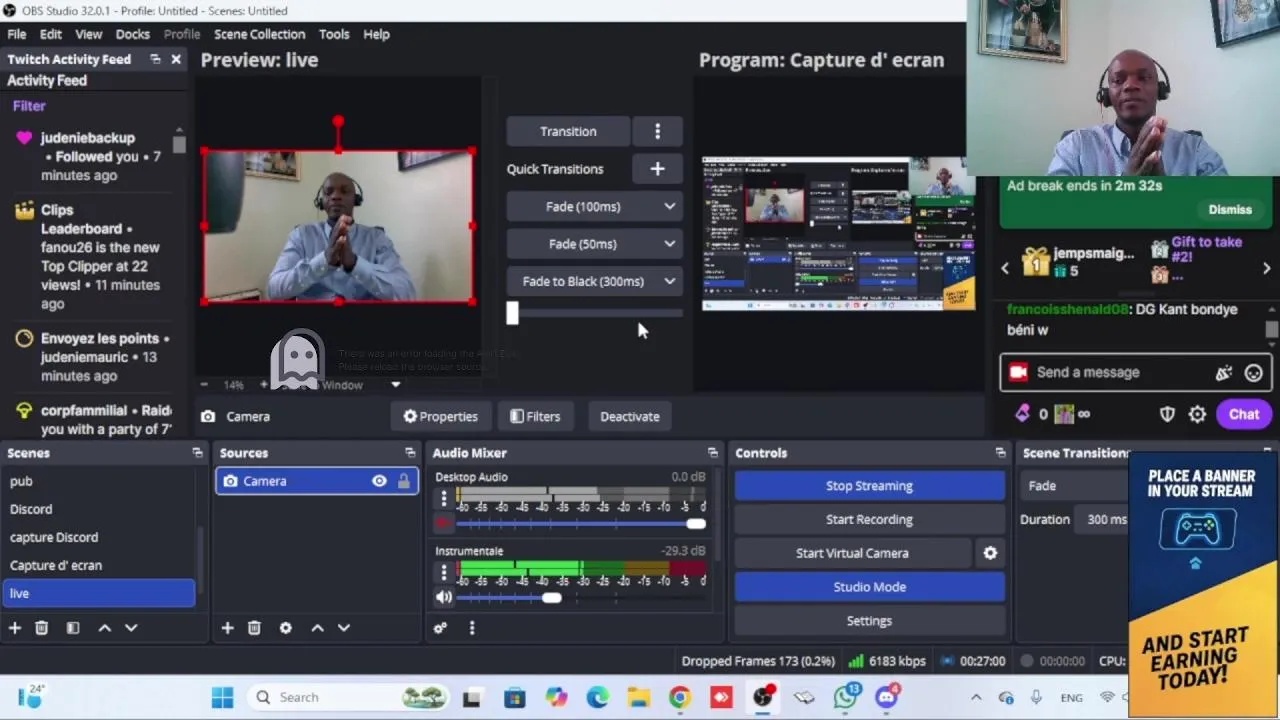Move the scene down with the arrow icon
1280x720 pixels.
131,628
